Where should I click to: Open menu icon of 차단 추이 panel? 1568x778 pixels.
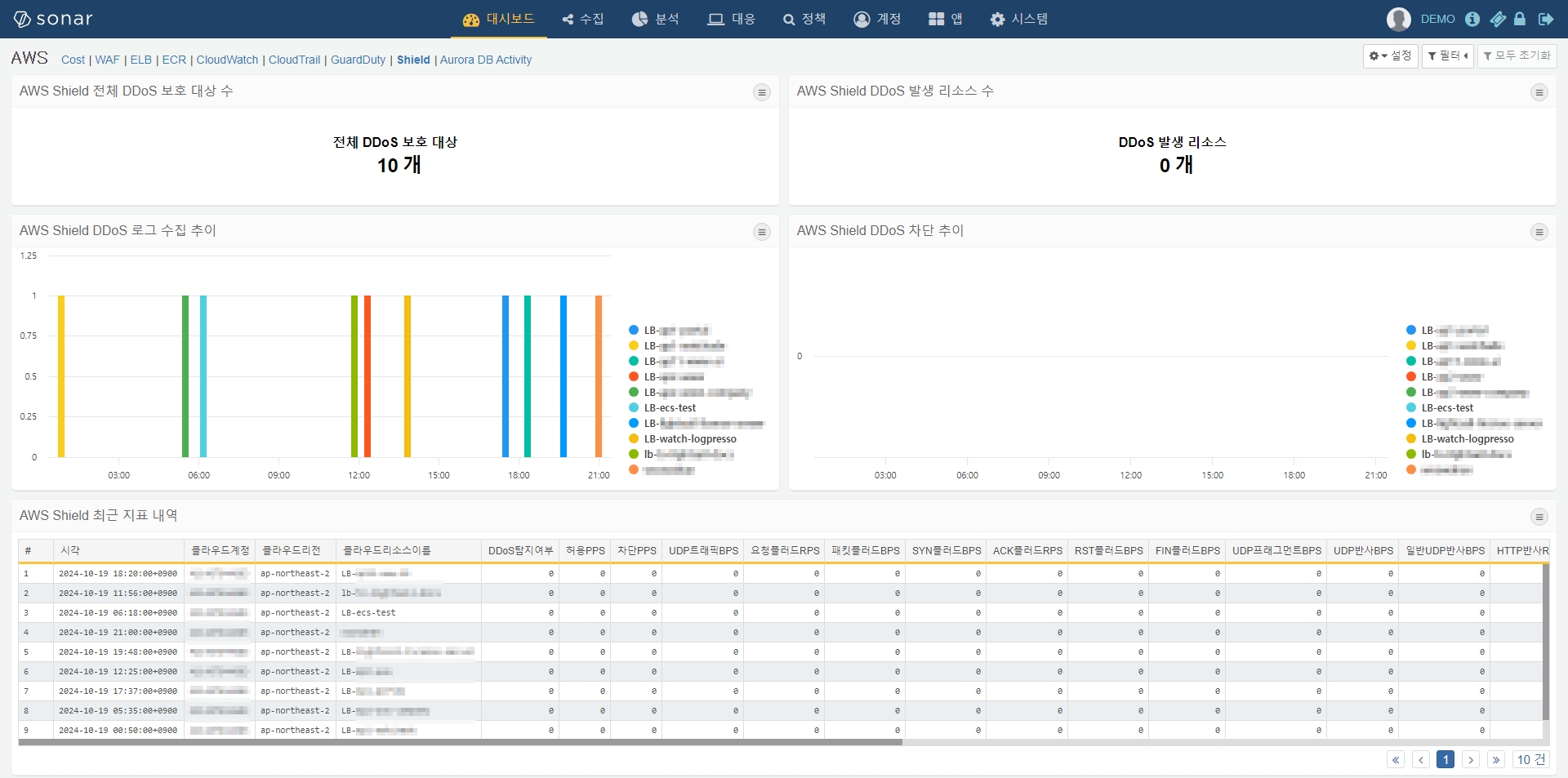(1539, 232)
